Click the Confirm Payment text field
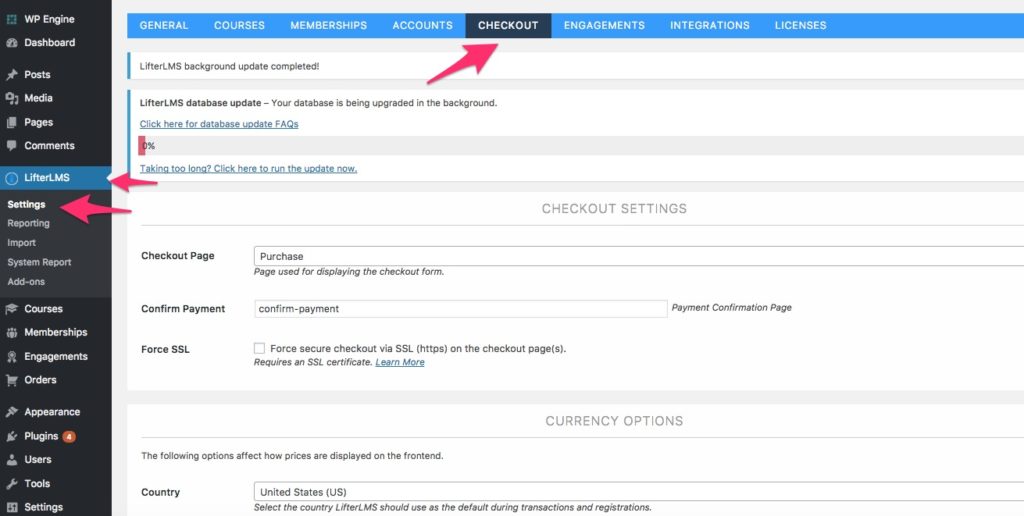The width and height of the screenshot is (1024, 516). [x=461, y=309]
